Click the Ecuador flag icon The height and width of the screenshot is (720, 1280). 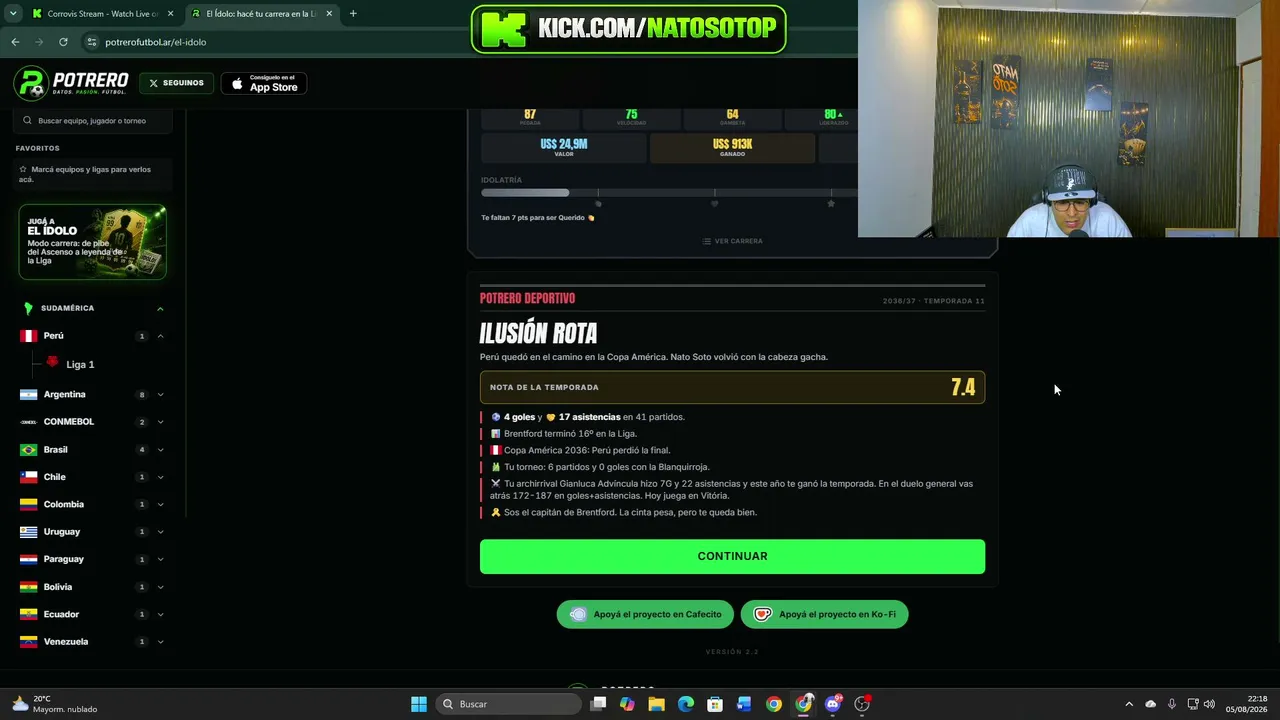pos(28,615)
